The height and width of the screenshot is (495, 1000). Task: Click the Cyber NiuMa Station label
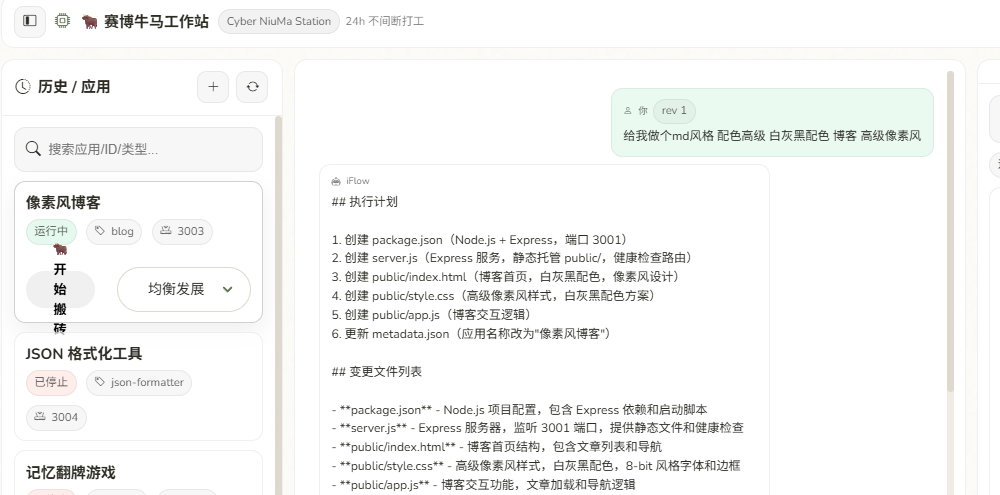tap(278, 21)
